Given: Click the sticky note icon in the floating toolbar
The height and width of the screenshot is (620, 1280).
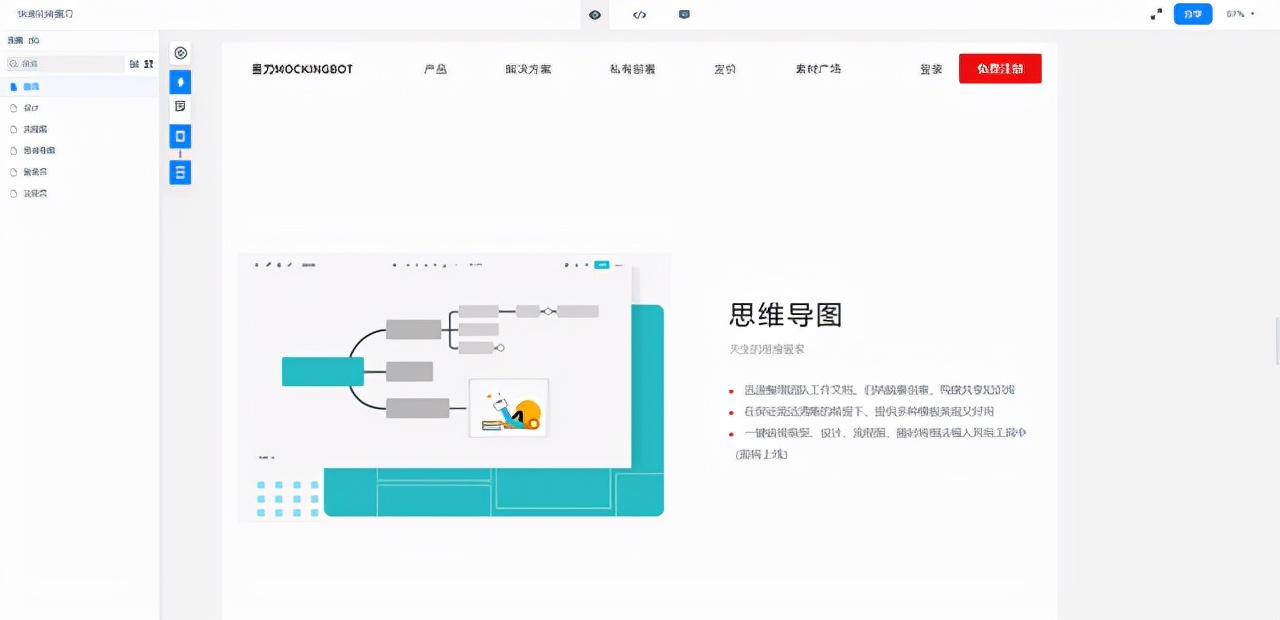Looking at the screenshot, I should [x=180, y=105].
